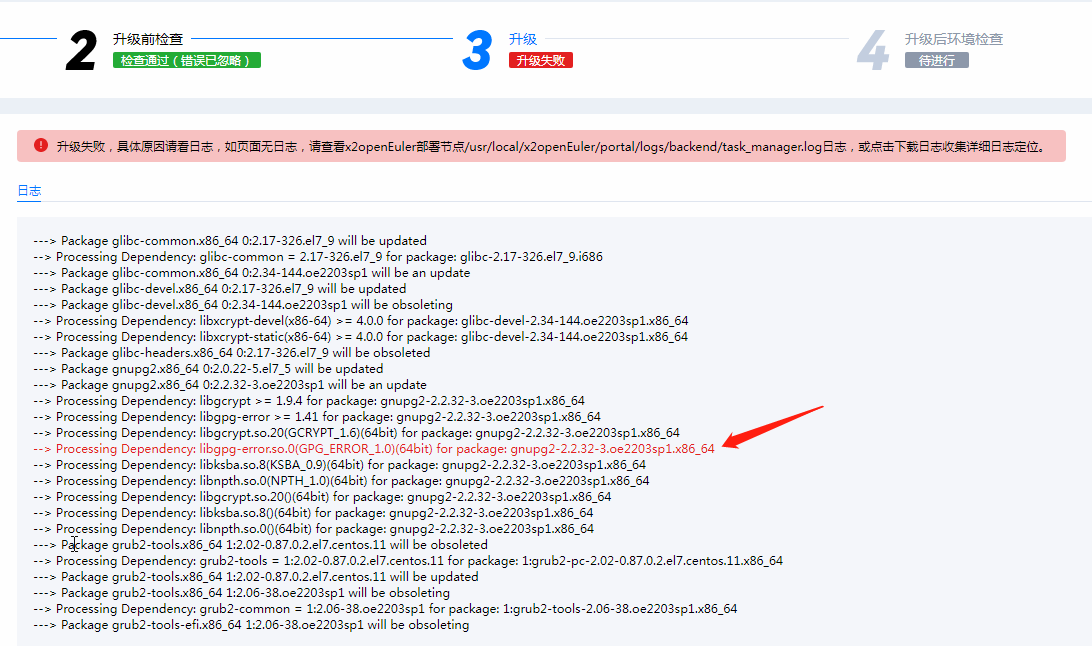Select the 升级 step title

click(x=523, y=39)
